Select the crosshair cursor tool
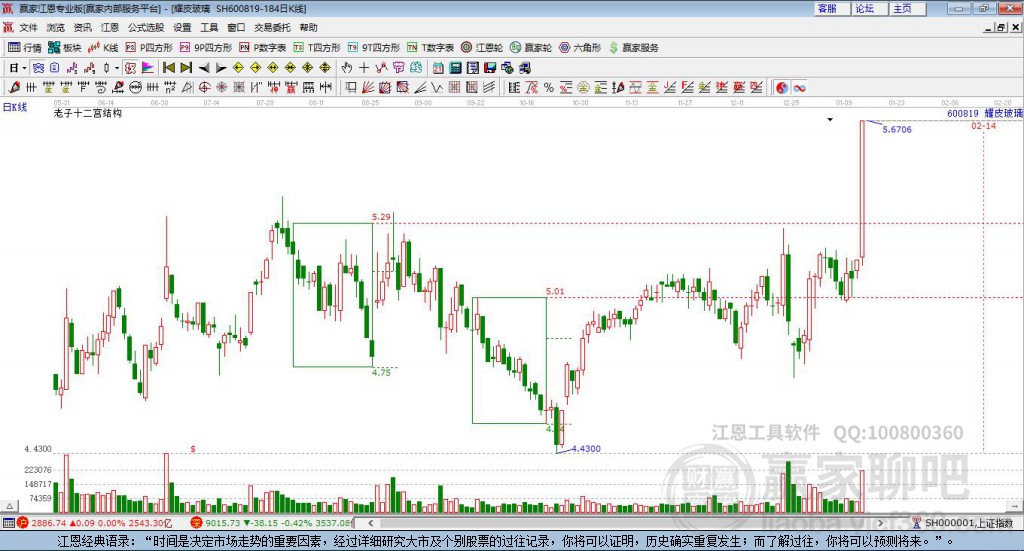Viewport: 1024px width, 551px height. point(364,68)
